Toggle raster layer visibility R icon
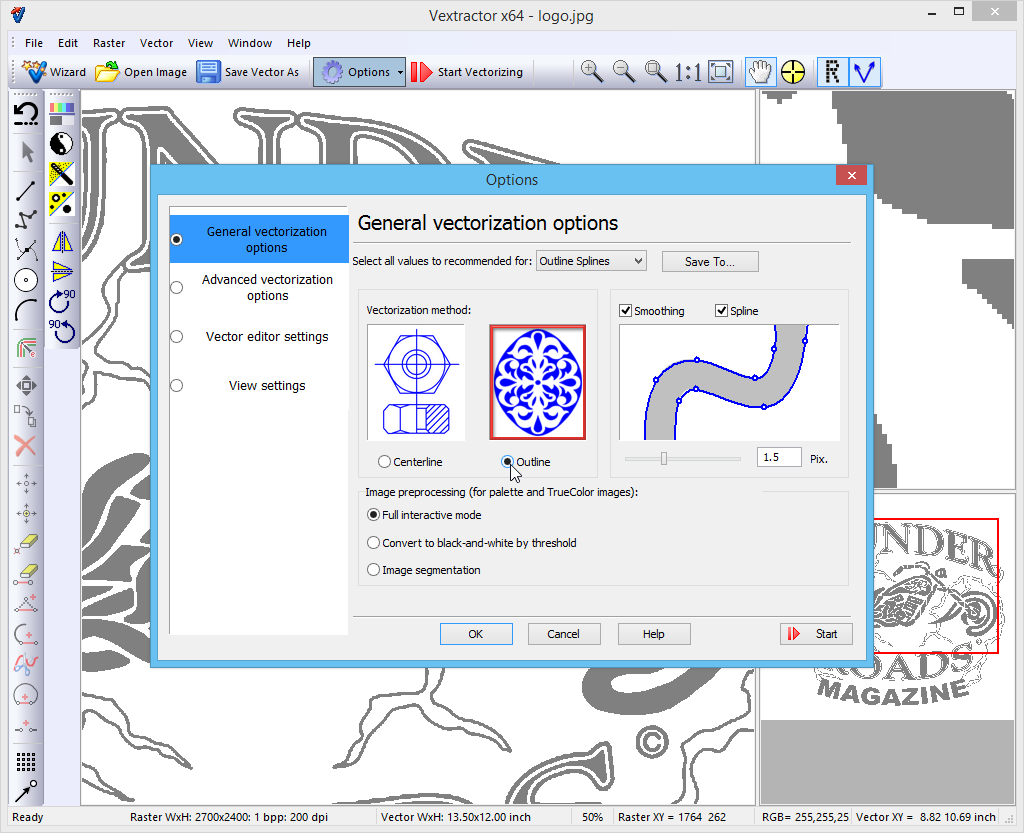The width and height of the screenshot is (1024, 833). pyautogui.click(x=833, y=72)
